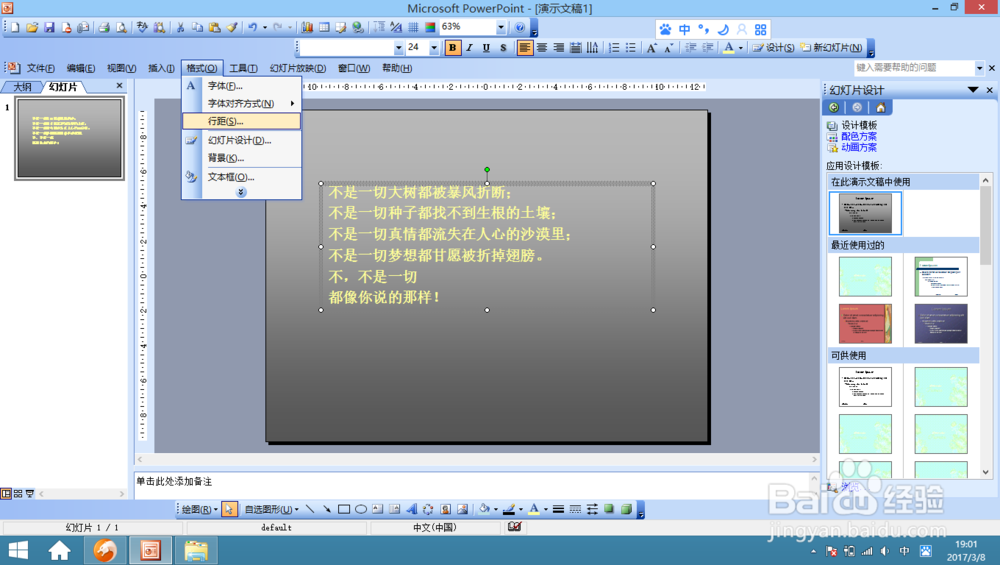Image resolution: width=1000 pixels, height=565 pixels.
Task: Toggle Italic formatting
Action: point(469,48)
